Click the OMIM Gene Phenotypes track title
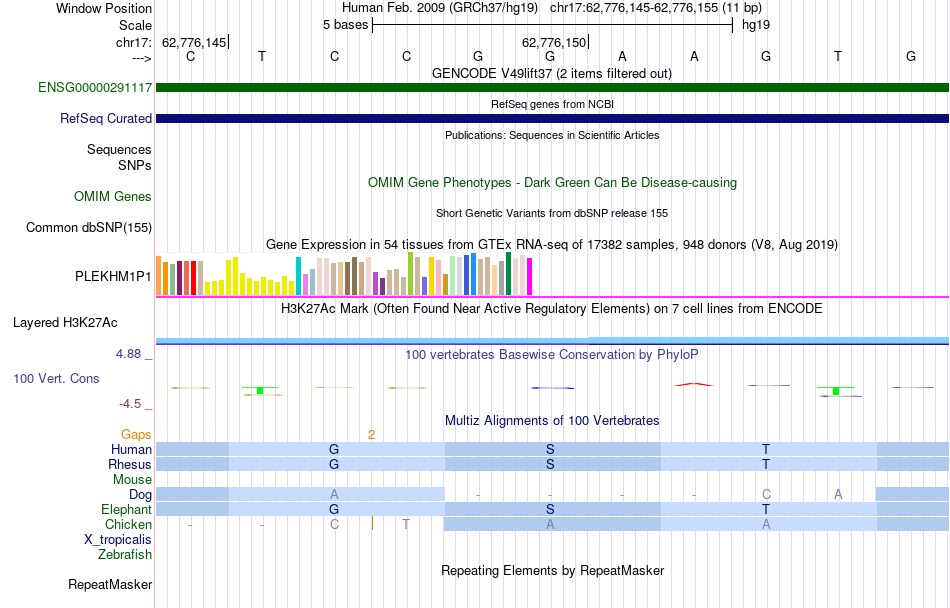The width and height of the screenshot is (950, 608). click(552, 182)
